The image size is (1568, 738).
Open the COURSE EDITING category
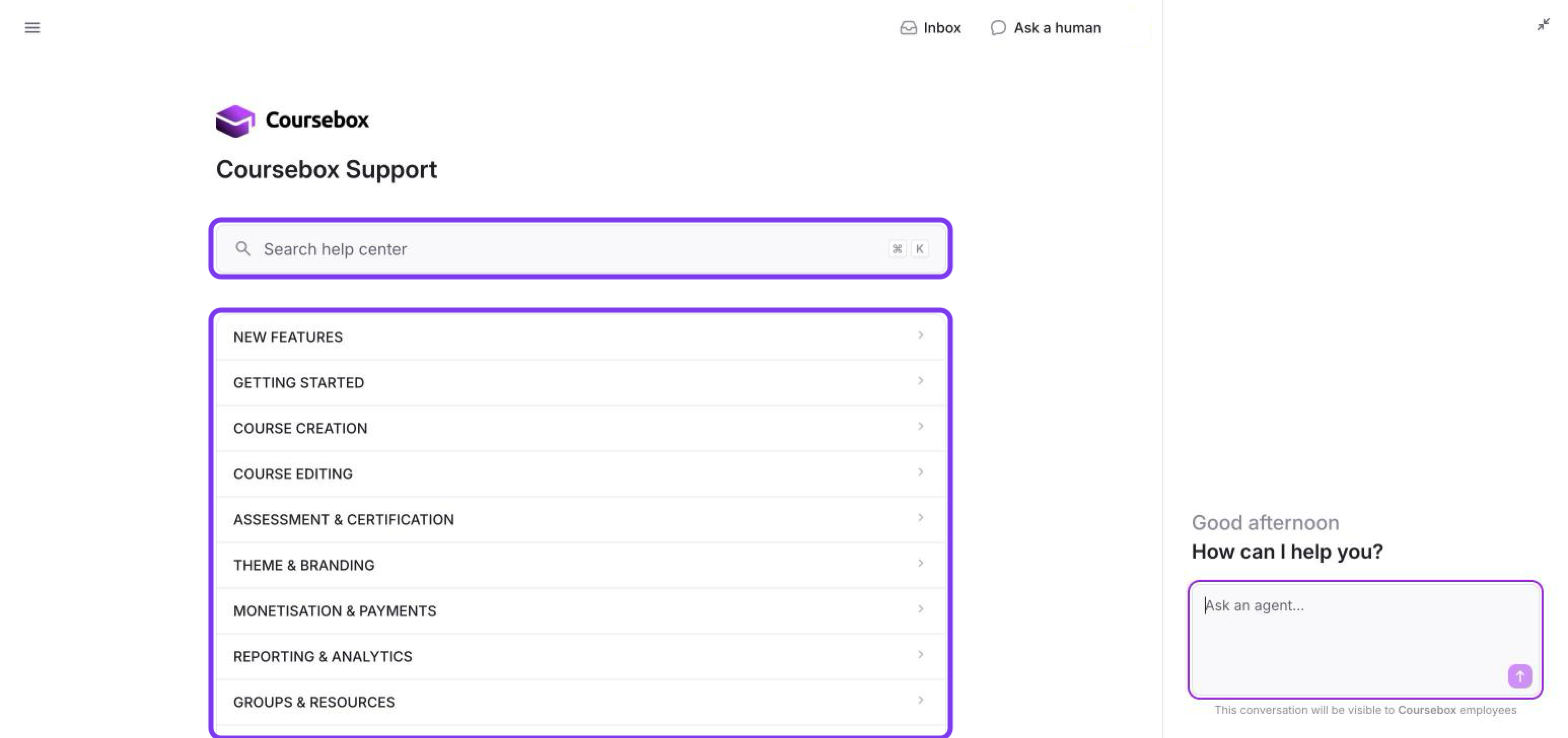580,474
